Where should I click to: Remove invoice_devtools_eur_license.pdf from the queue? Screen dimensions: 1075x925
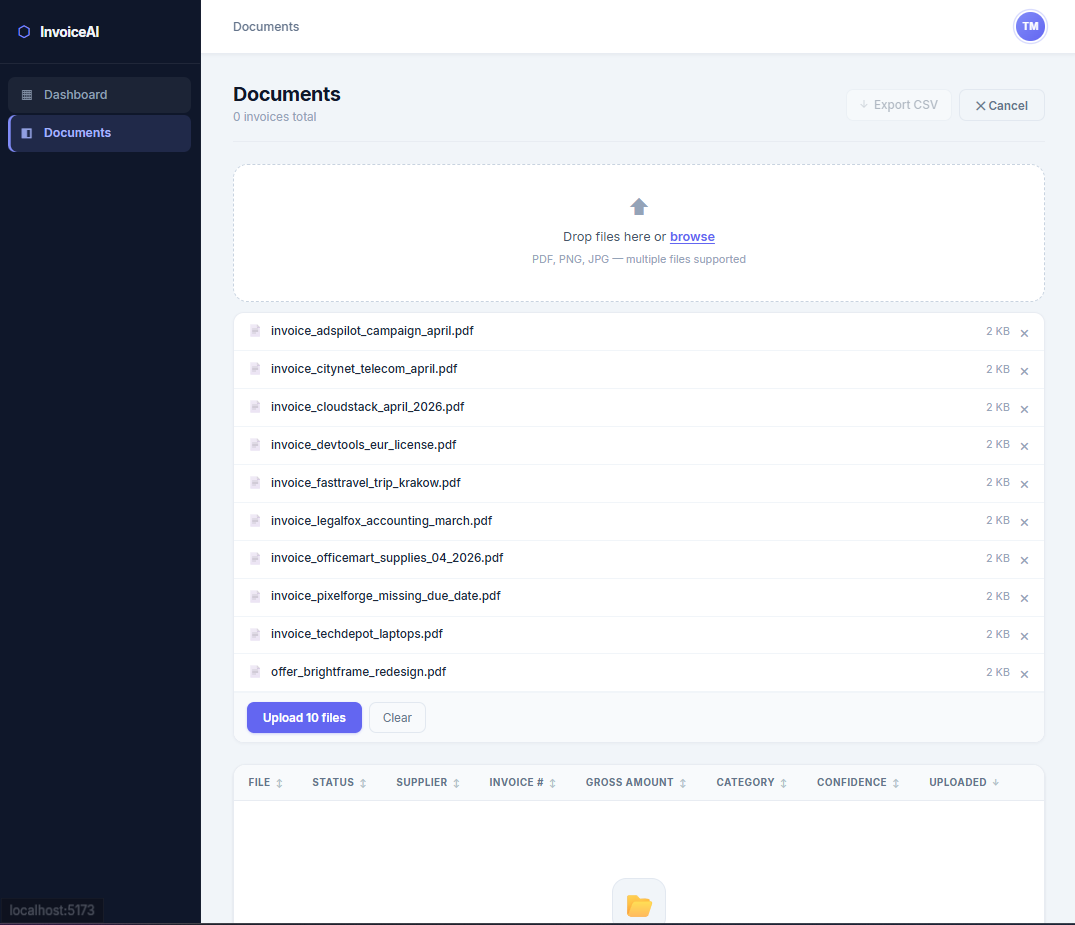[1024, 446]
